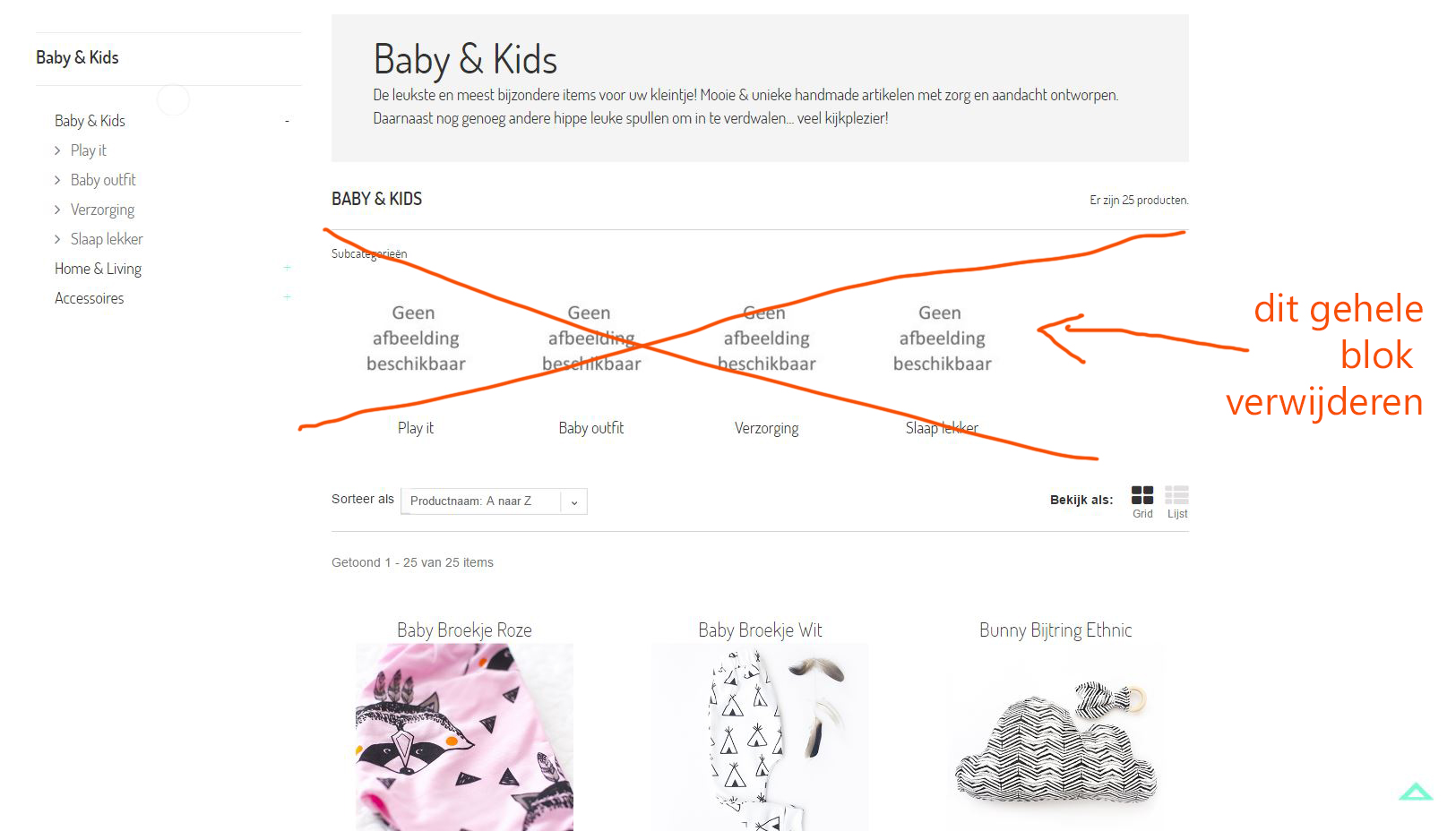Go to Verzorging in the sidebar menu

coord(102,210)
